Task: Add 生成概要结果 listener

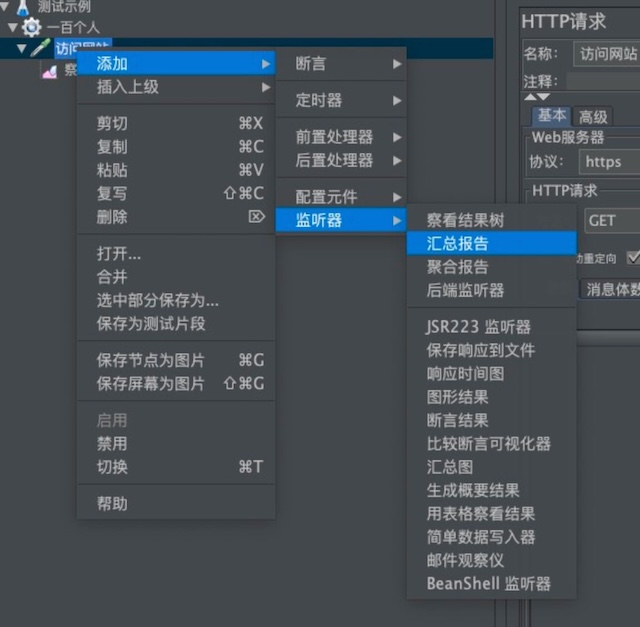Action: coord(492,490)
